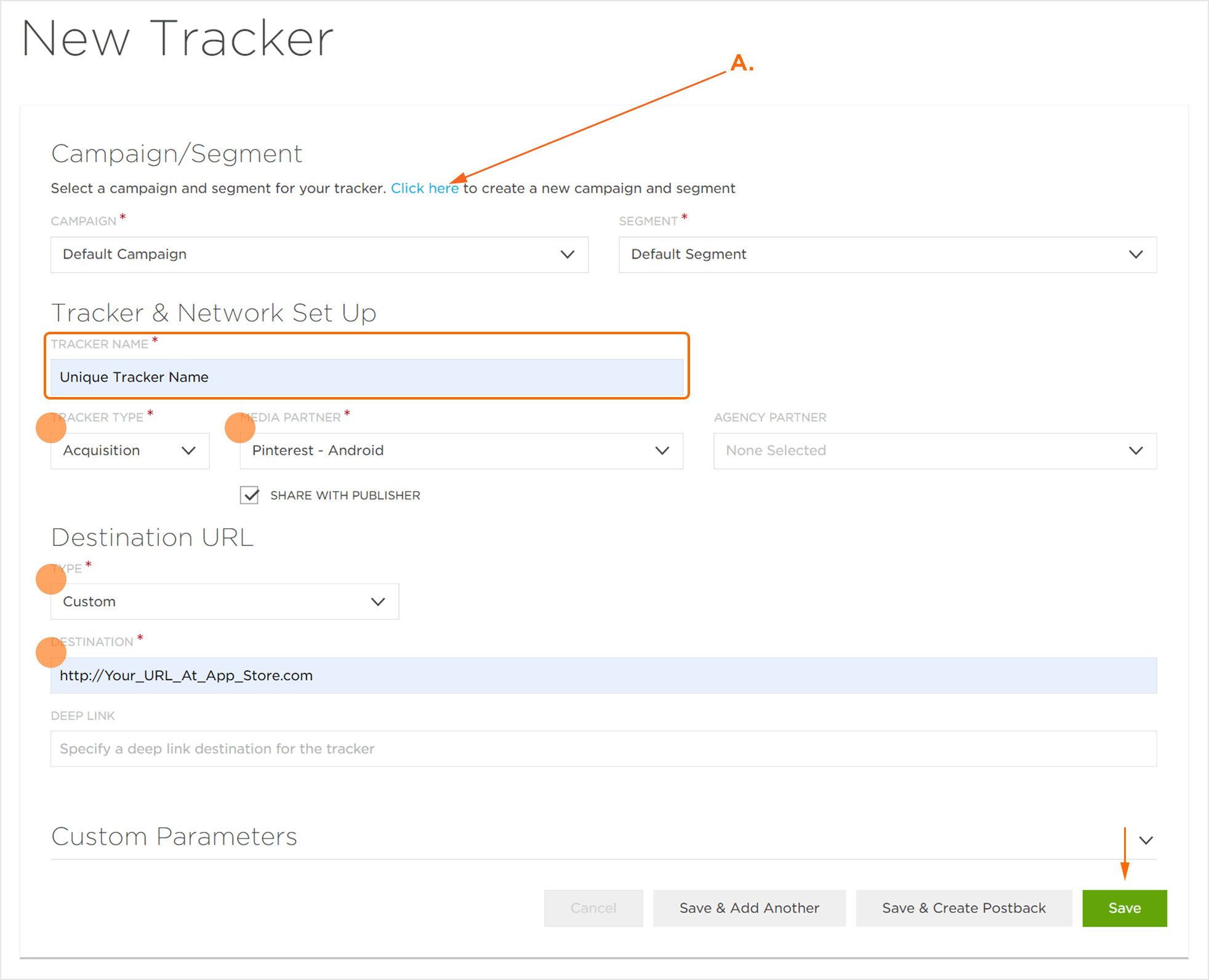This screenshot has height=980, width=1209.
Task: Click the Cancel button
Action: 593,908
